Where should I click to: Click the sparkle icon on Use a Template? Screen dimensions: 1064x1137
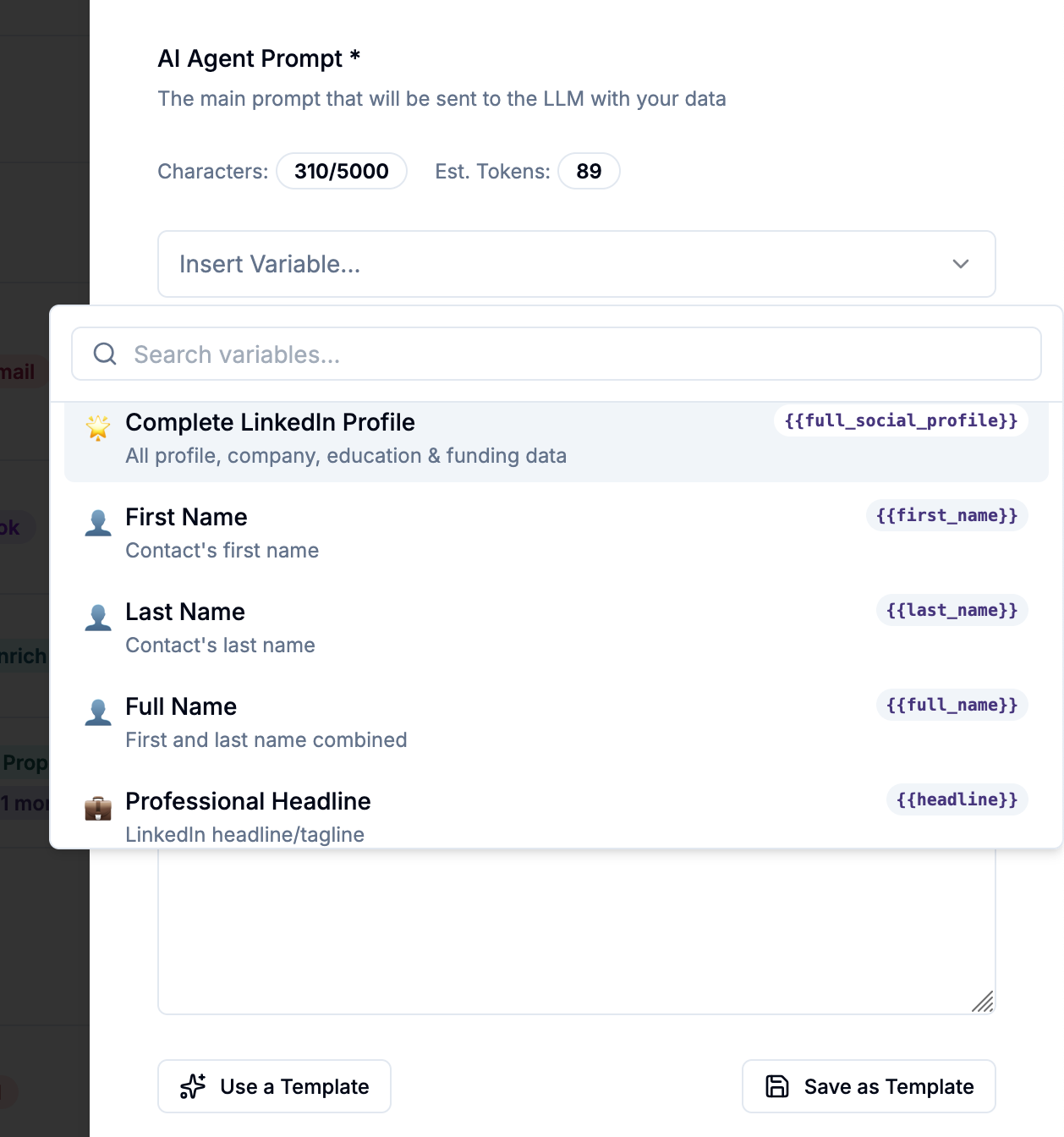pos(193,1086)
